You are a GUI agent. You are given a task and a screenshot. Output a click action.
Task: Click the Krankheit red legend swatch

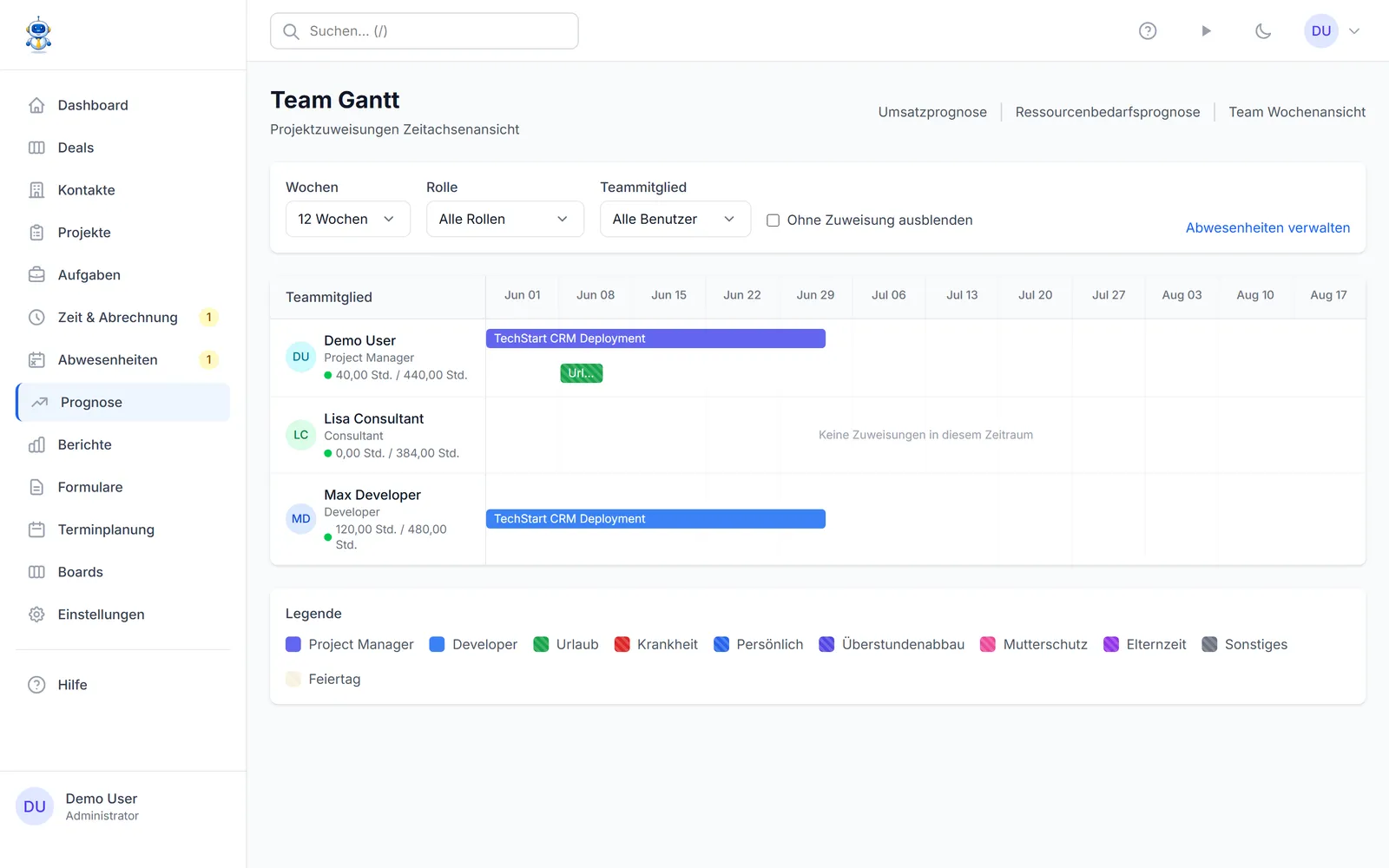622,644
